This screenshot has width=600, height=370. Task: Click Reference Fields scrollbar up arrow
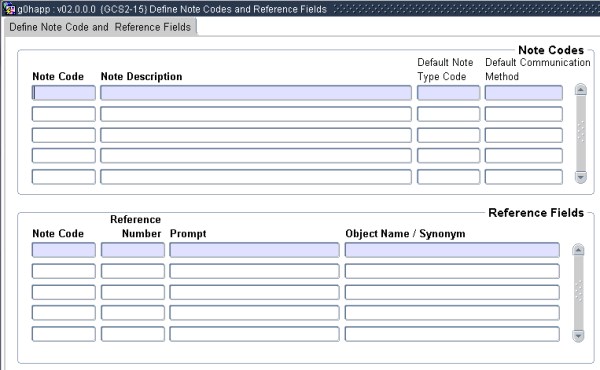pos(578,250)
